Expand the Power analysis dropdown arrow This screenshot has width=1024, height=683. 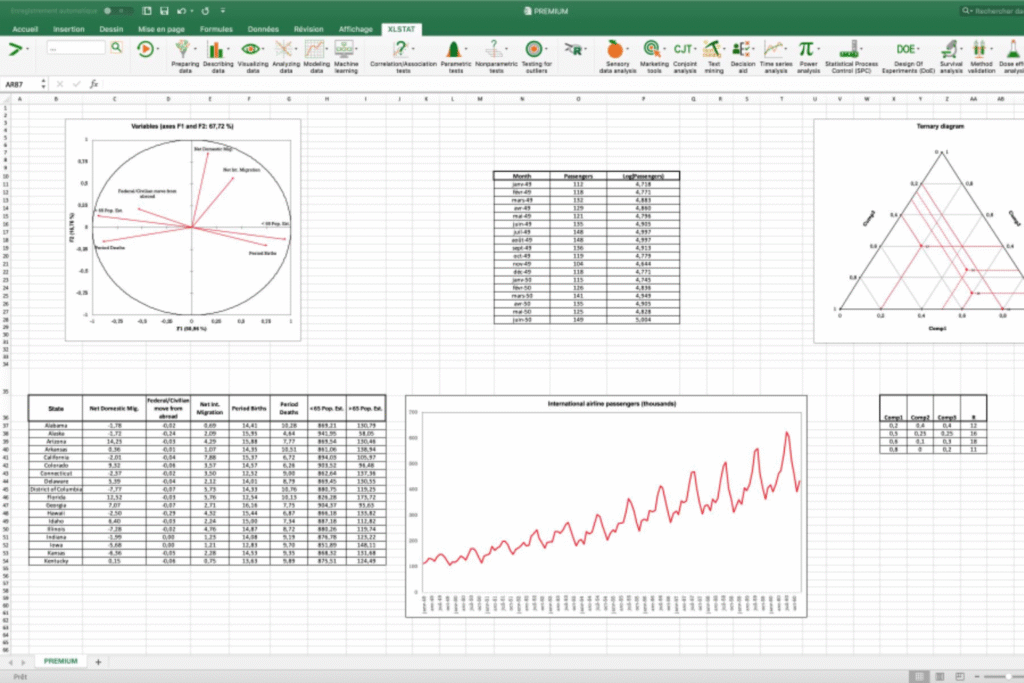tap(819, 49)
